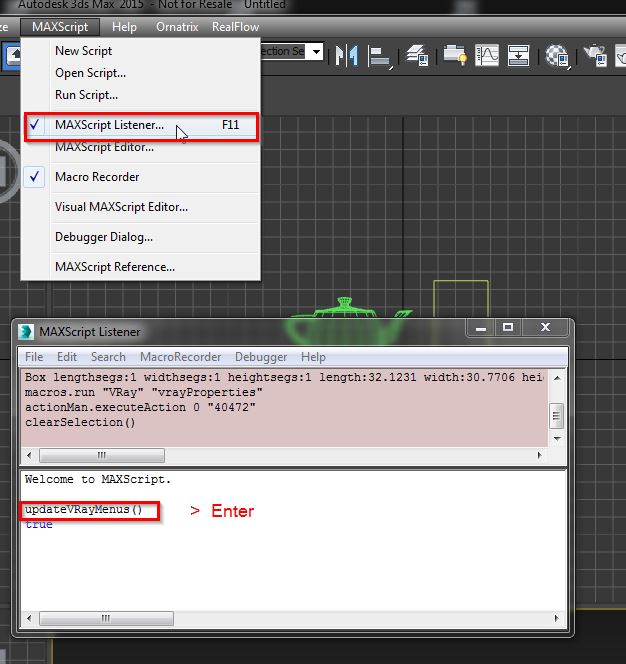Click the 'true' result line
Viewport: 626px width, 664px height.
39,525
